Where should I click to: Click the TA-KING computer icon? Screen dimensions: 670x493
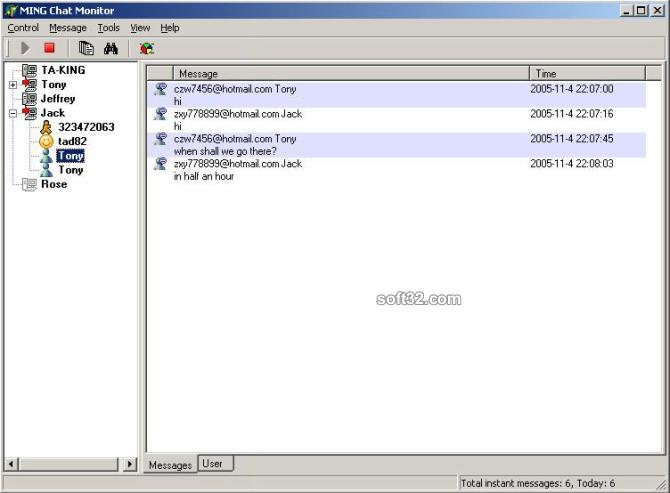tap(29, 70)
